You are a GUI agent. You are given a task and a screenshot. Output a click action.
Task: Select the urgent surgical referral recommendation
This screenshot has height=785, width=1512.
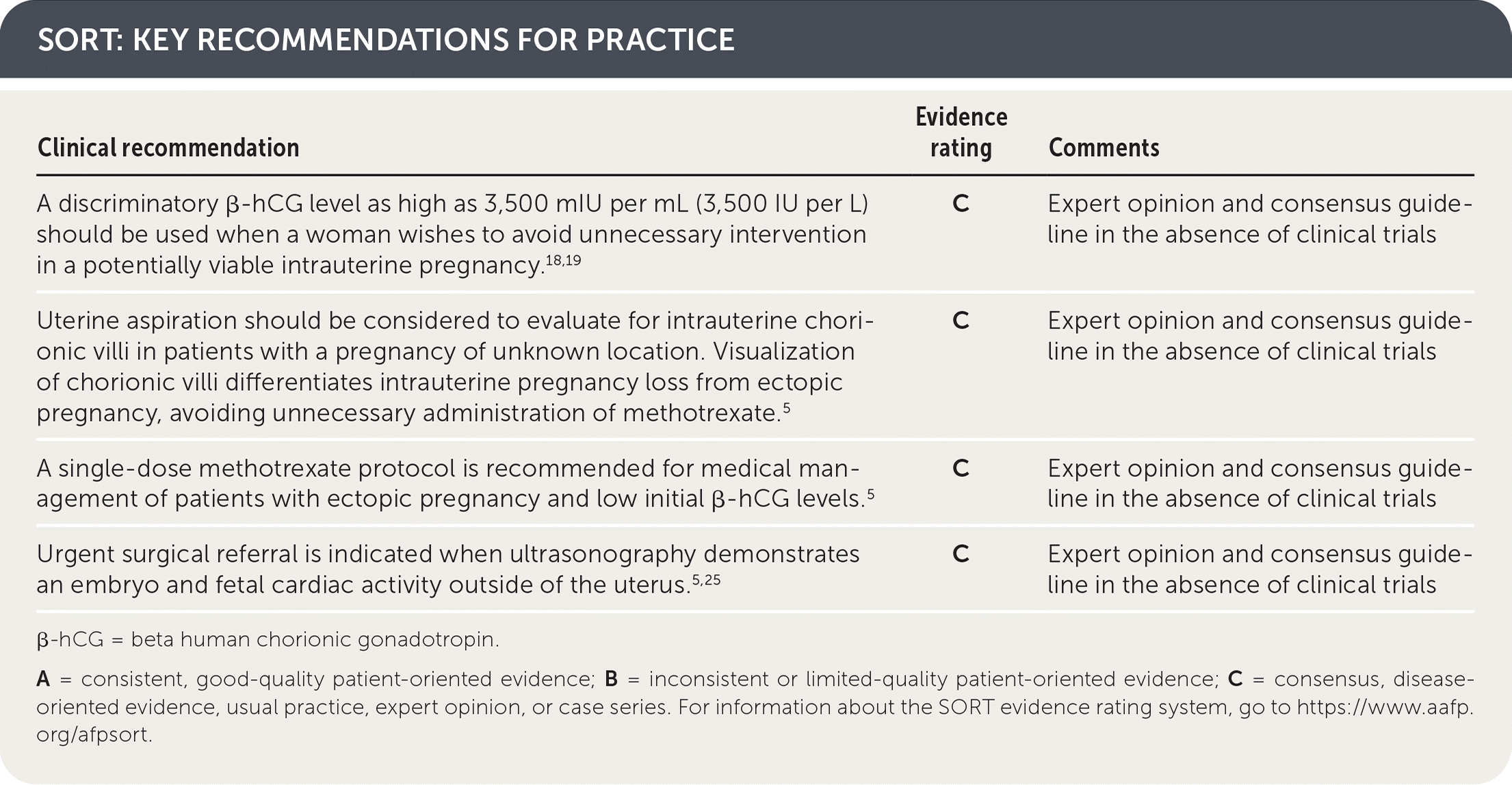pos(448,569)
